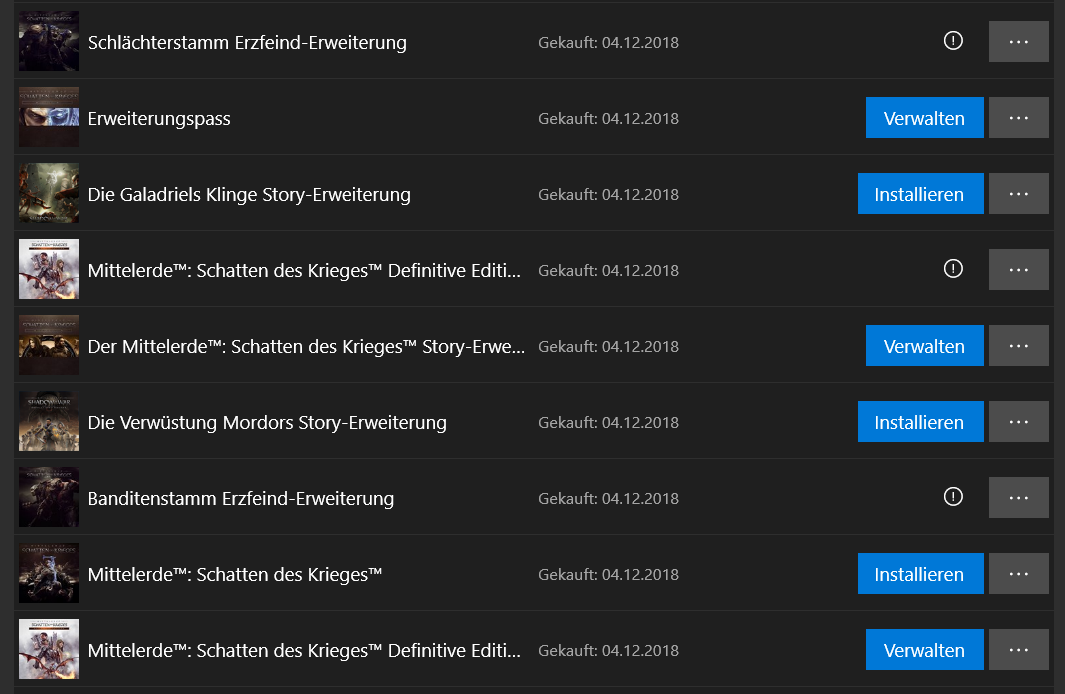The image size is (1065, 694).
Task: Click Verwalten button for Erweiterungspass
Action: (924, 118)
